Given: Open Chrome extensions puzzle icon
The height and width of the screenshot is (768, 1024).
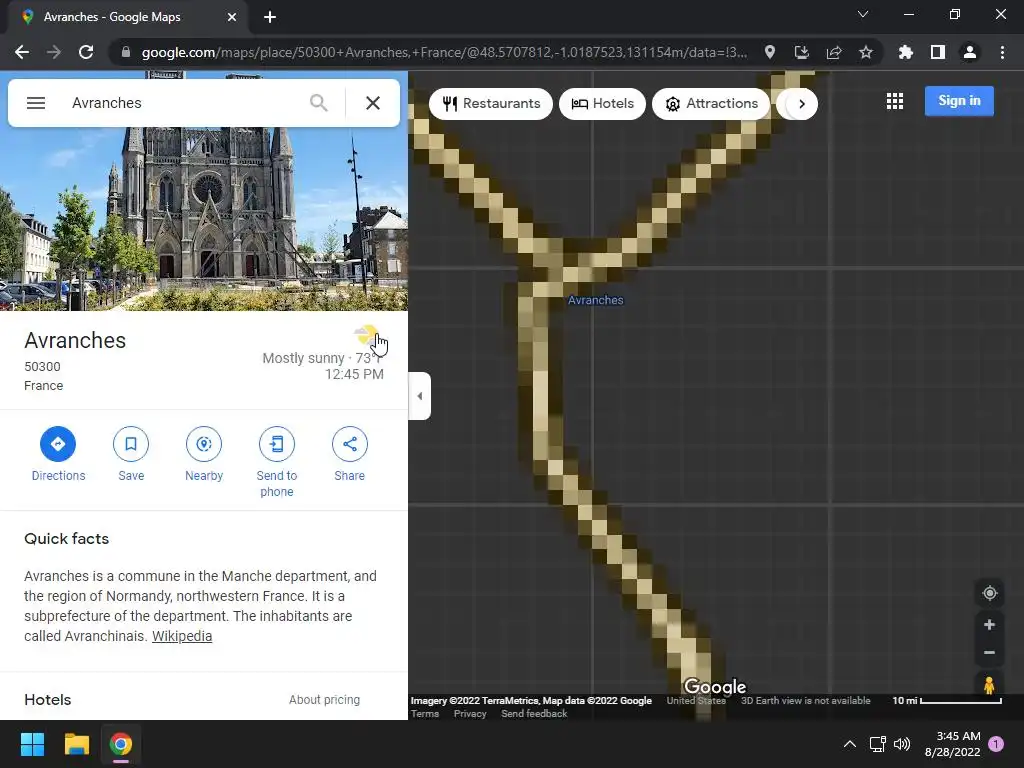Looking at the screenshot, I should pos(906,52).
